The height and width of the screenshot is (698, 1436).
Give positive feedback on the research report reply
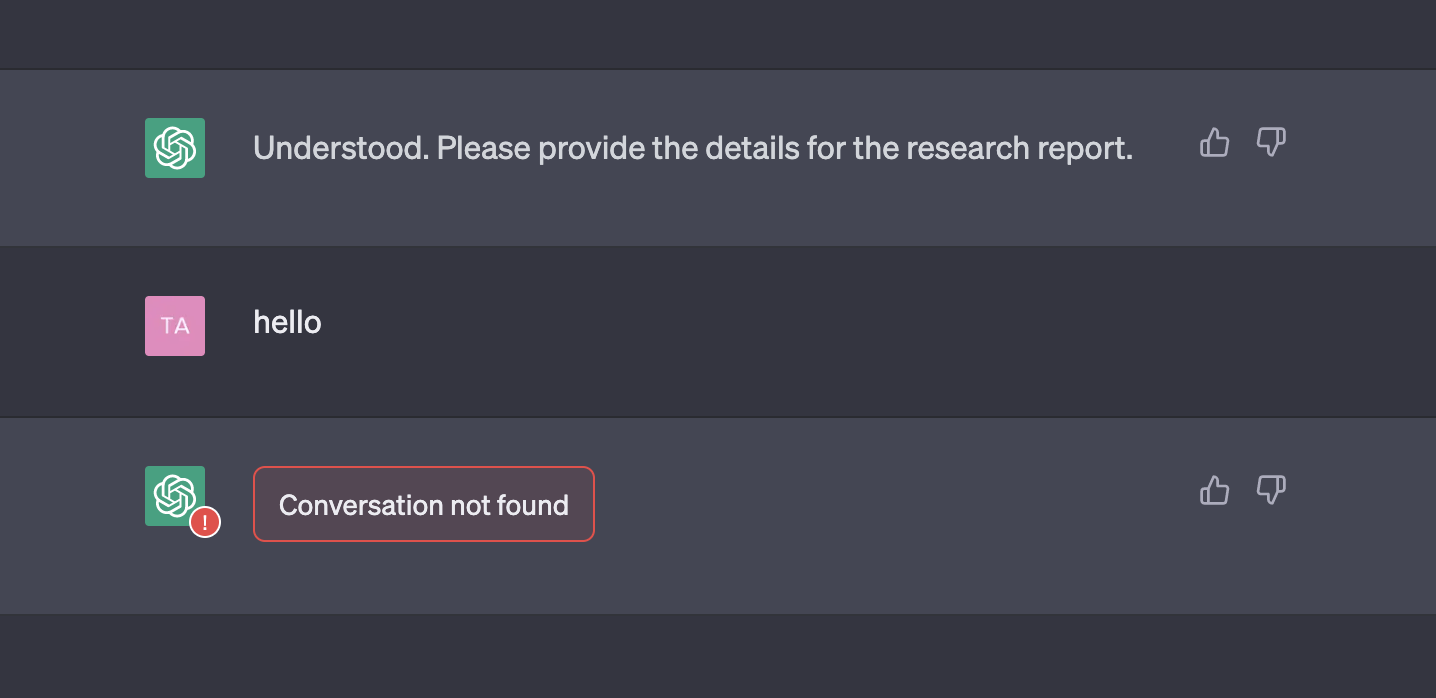[x=1214, y=143]
